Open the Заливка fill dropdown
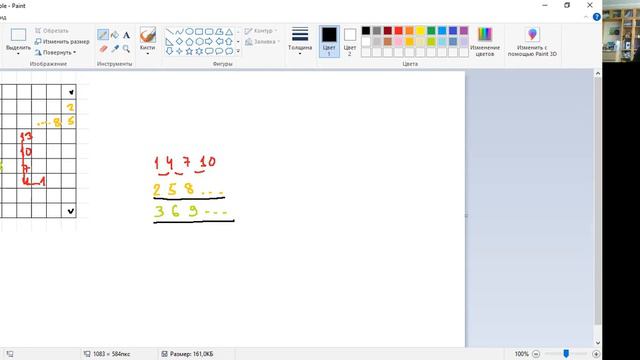The image size is (640, 360). click(262, 42)
